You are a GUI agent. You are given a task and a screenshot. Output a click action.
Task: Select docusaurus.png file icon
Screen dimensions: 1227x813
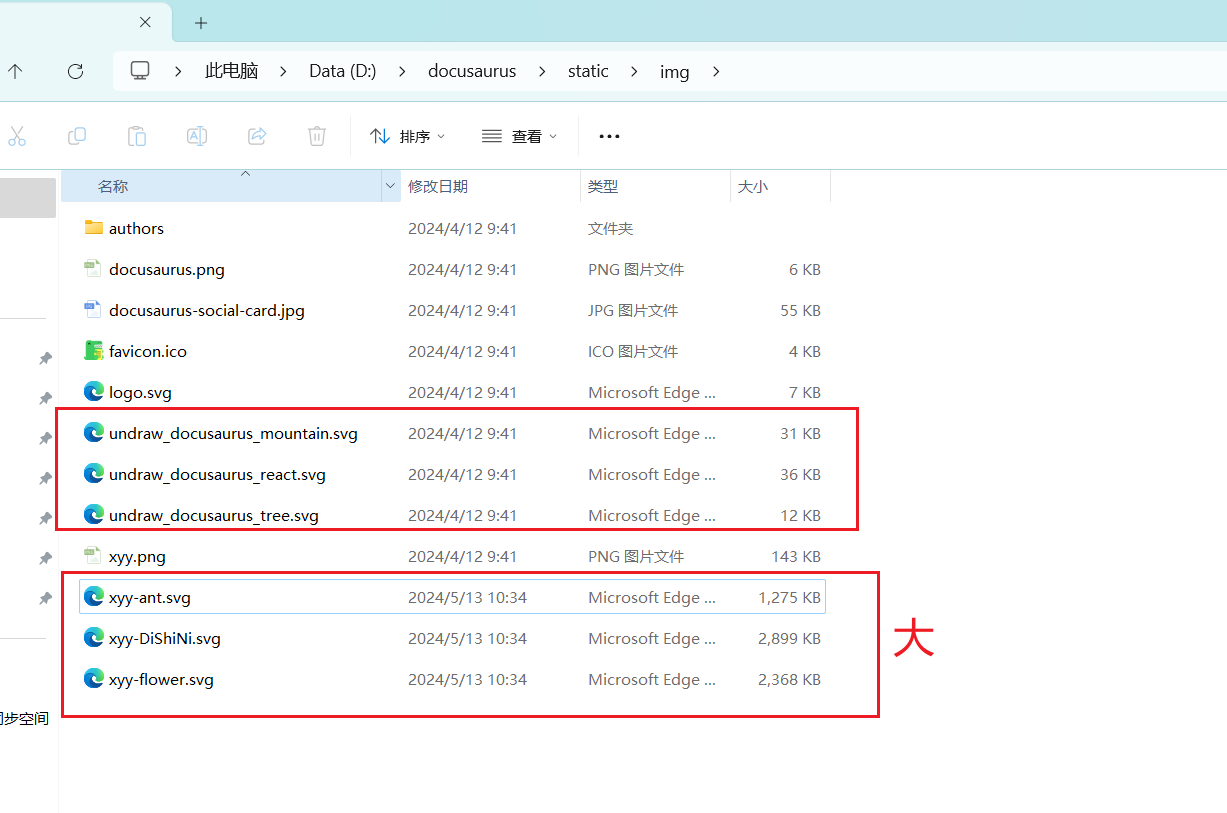click(94, 268)
